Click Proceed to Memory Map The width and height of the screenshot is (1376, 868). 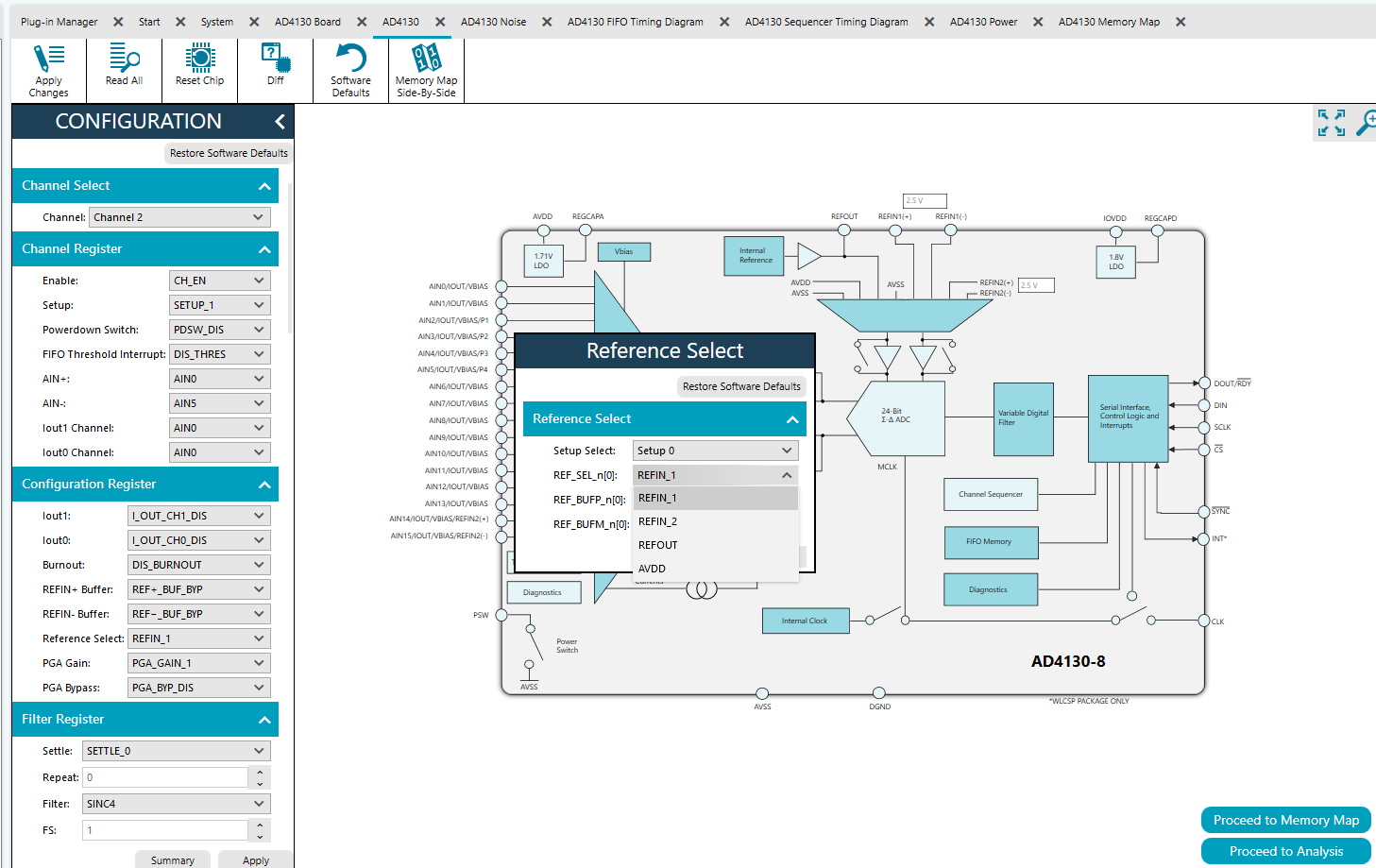(1286, 820)
